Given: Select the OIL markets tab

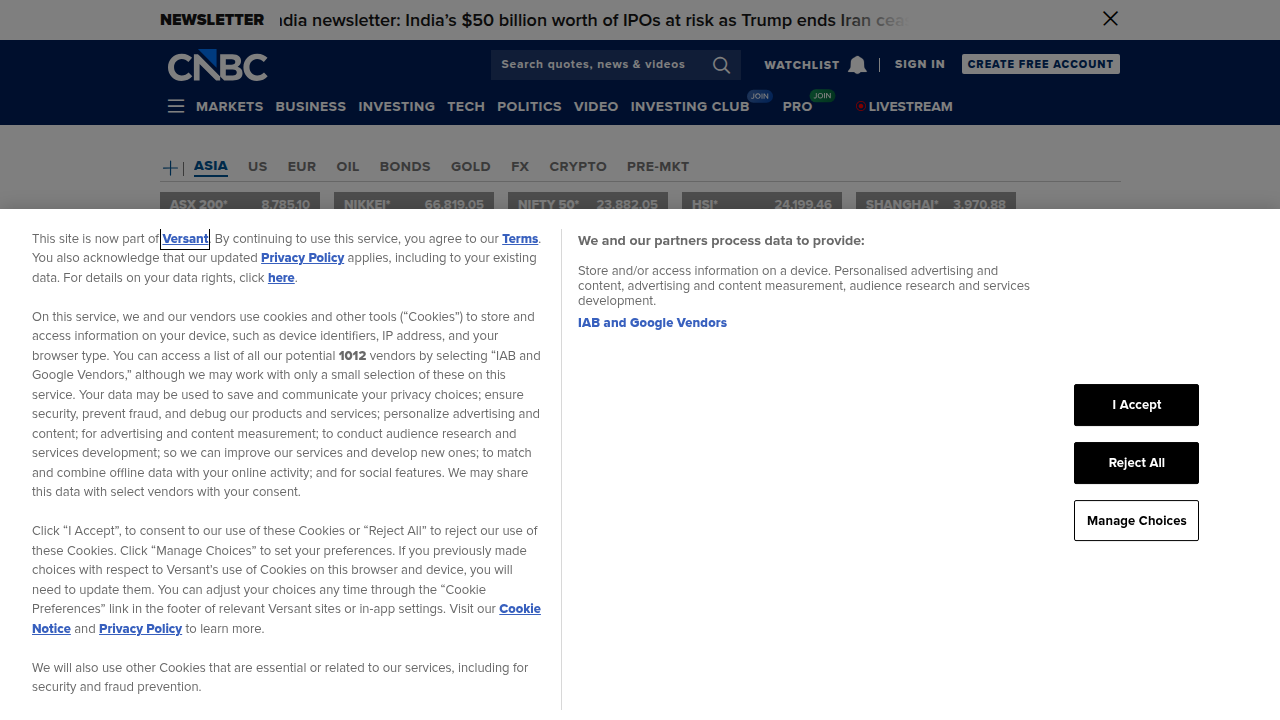Looking at the screenshot, I should tap(348, 167).
